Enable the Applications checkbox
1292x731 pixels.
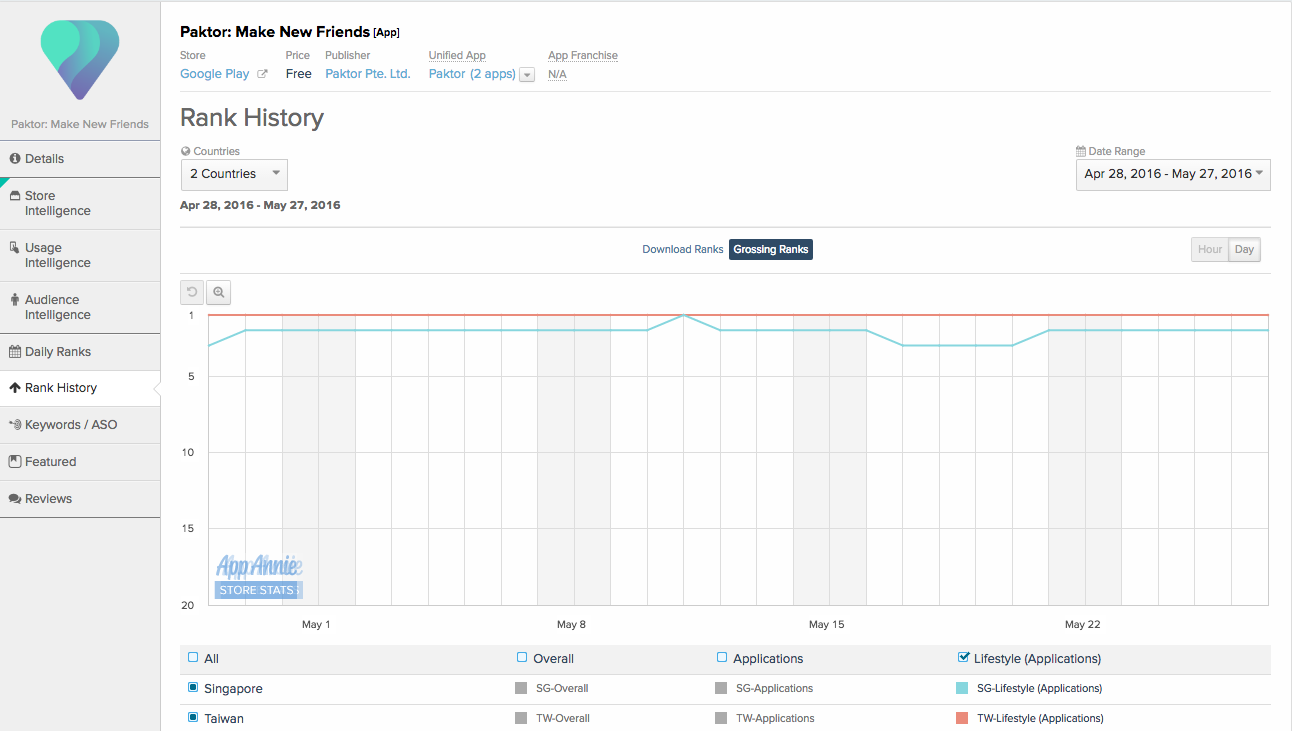click(722, 658)
